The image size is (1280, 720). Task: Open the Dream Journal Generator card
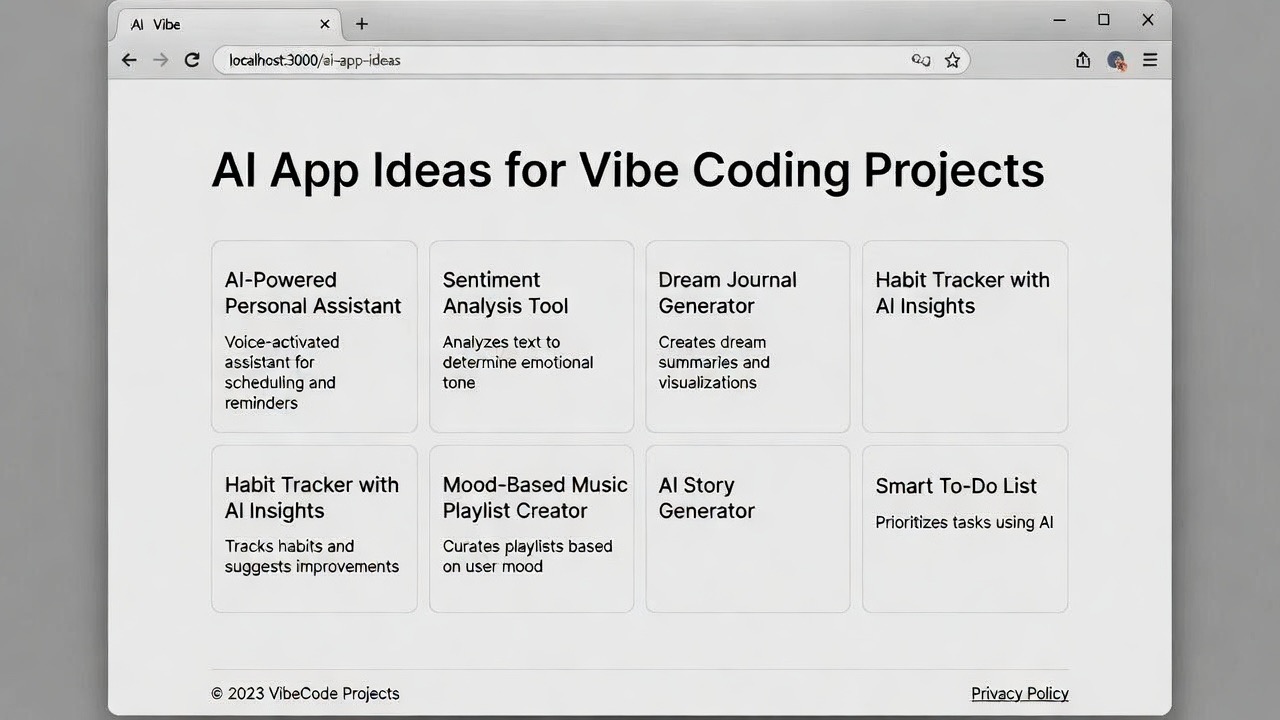[748, 336]
